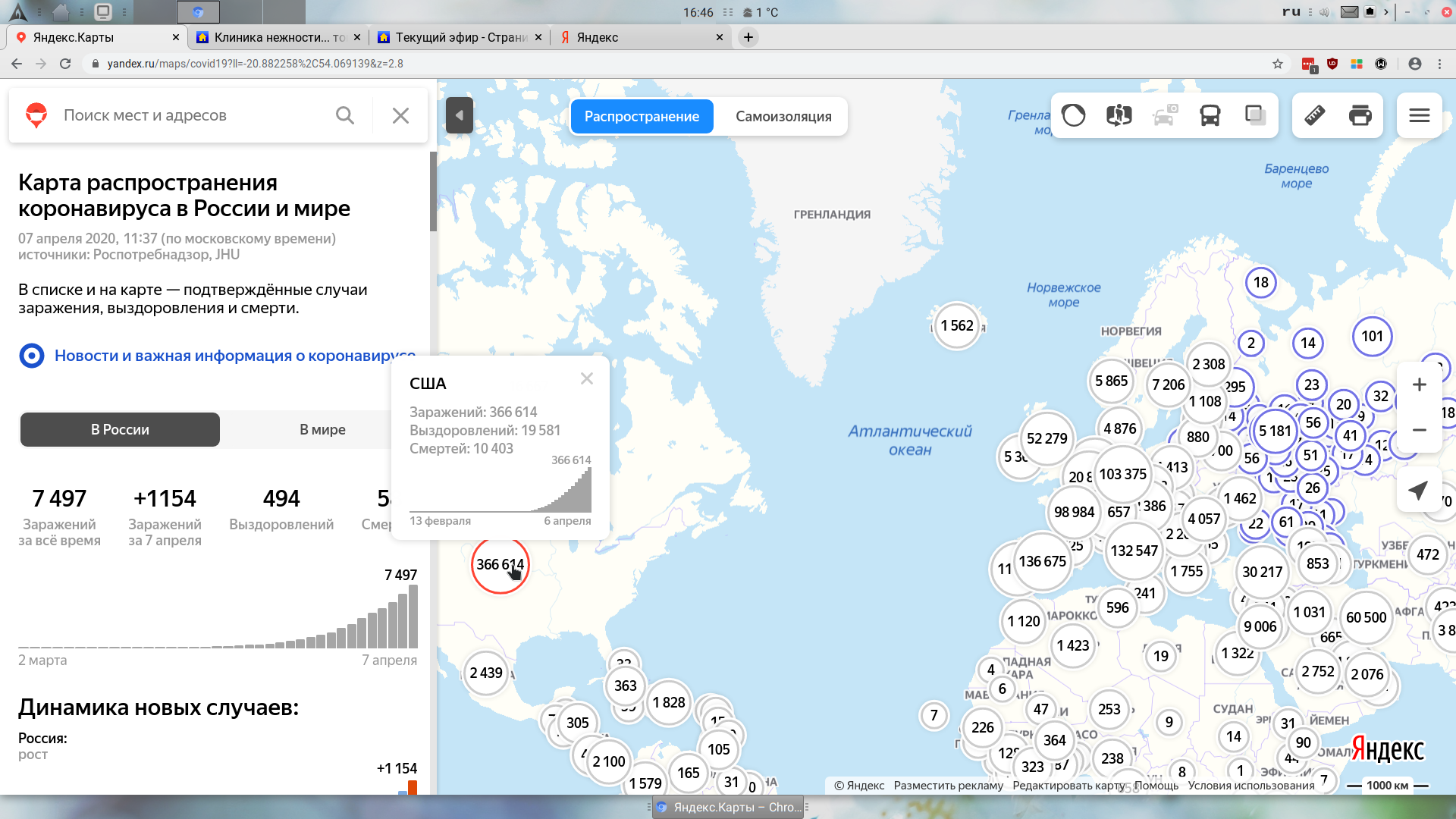The image size is (1456, 819).
Task: Select the В мире statistics toggle
Action: pyautogui.click(x=322, y=430)
